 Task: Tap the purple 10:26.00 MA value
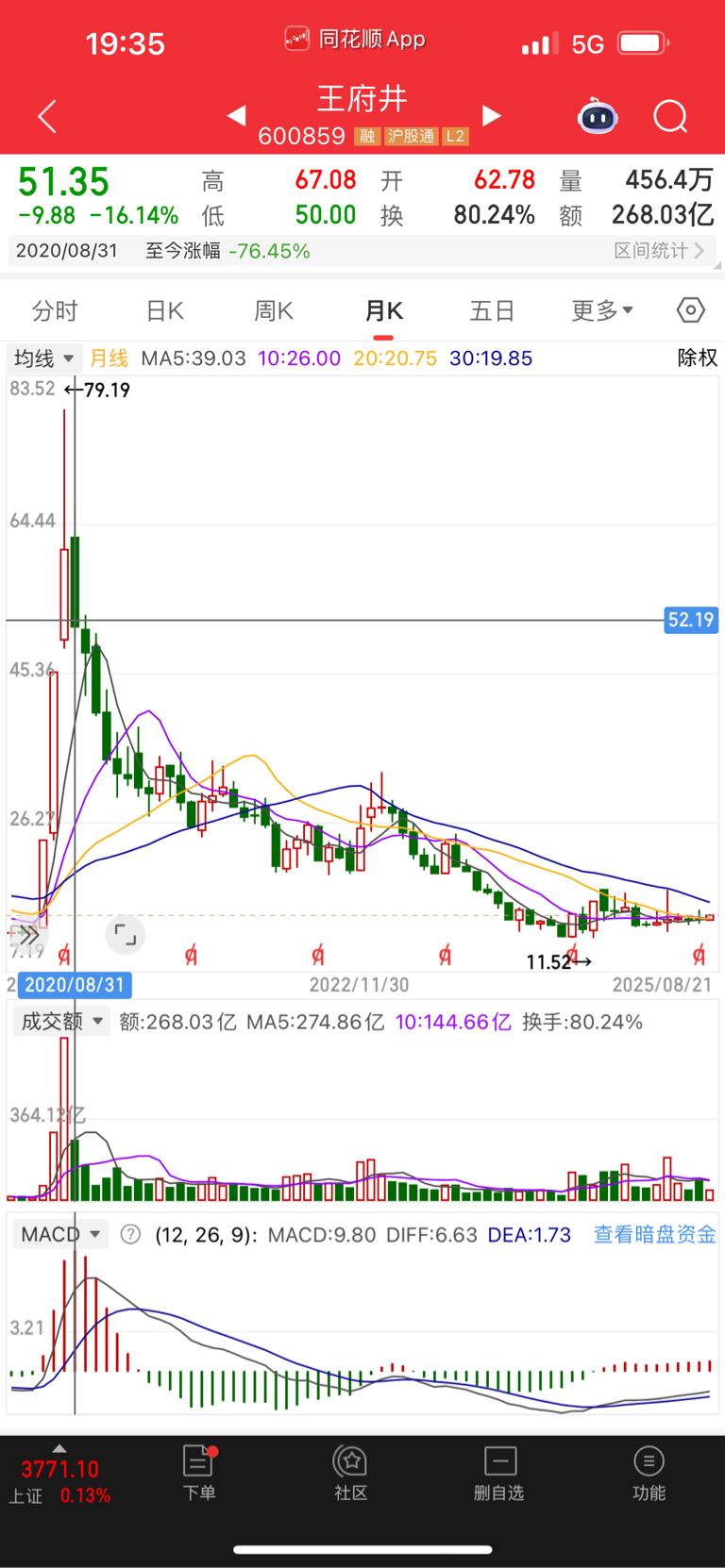click(x=298, y=359)
